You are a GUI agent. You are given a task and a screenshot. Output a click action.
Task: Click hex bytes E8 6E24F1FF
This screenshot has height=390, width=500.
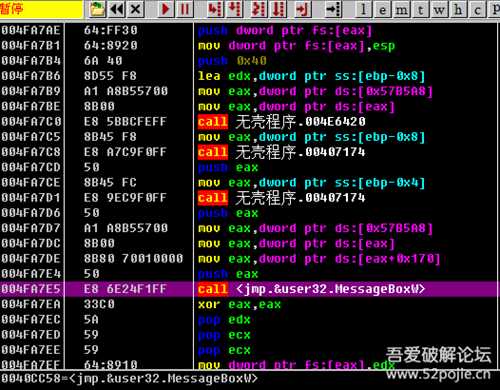(125, 289)
